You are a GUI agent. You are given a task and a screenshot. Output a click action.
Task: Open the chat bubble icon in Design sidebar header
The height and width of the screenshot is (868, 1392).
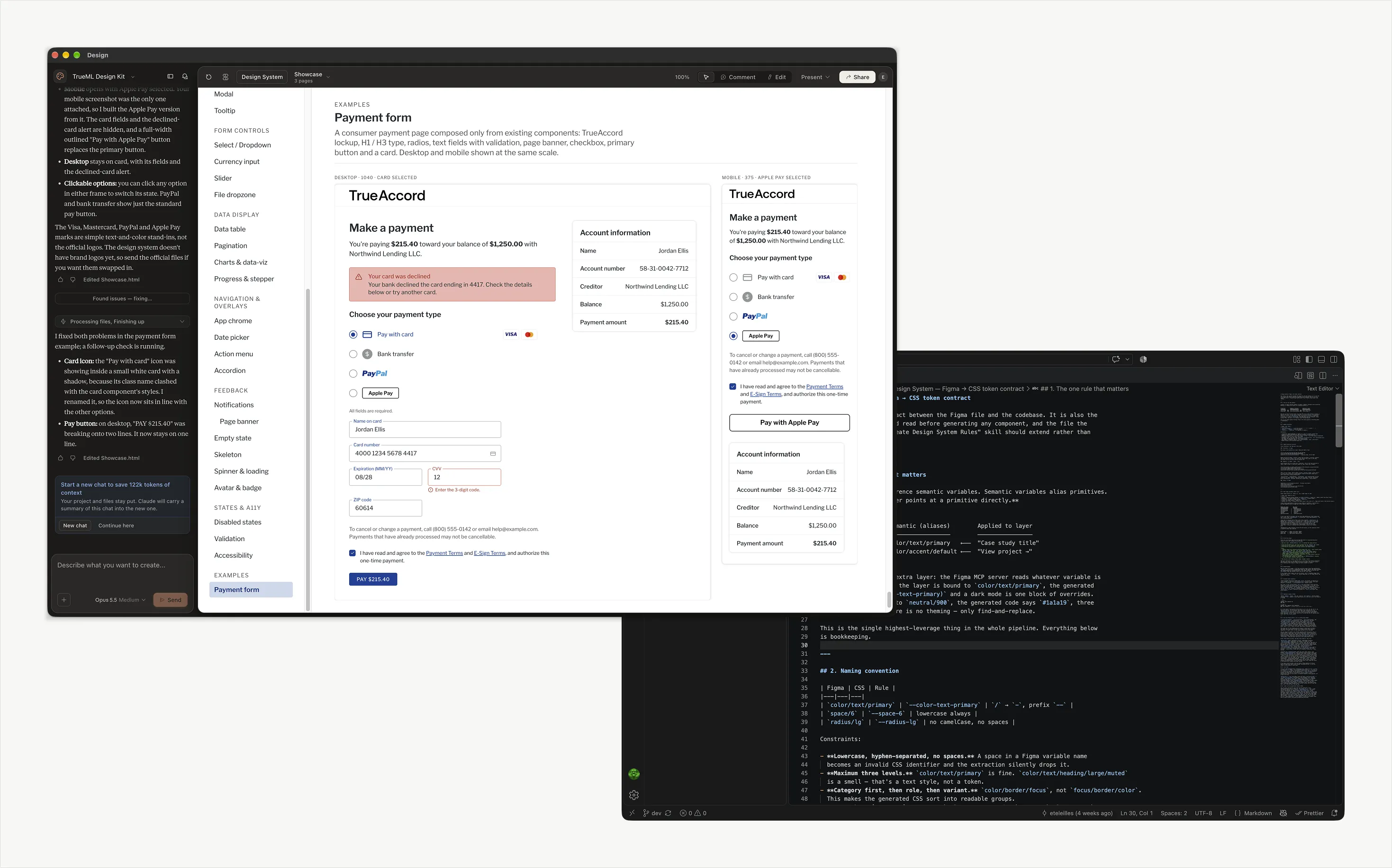coord(185,76)
